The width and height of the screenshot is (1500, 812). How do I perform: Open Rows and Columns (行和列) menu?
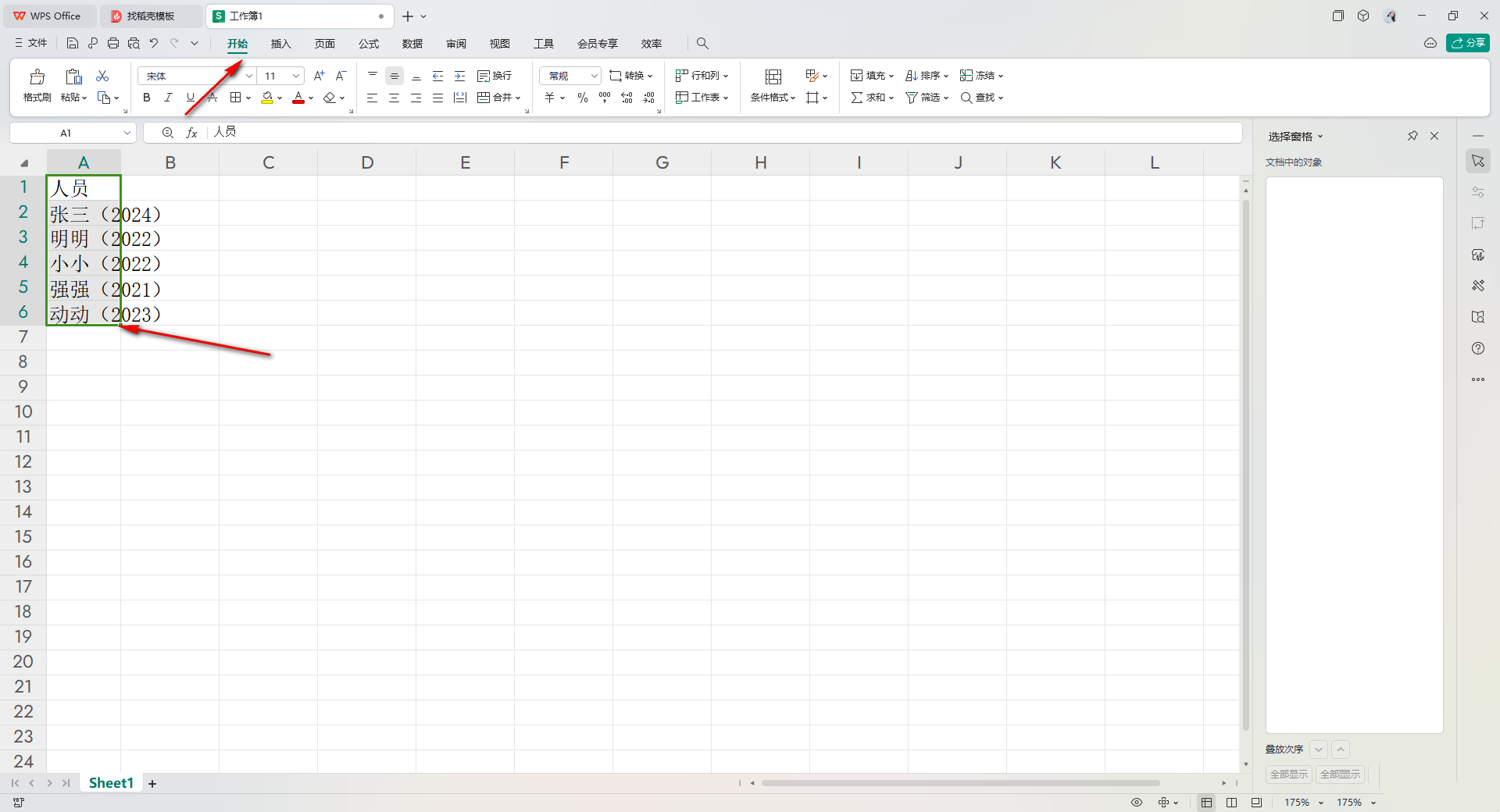pyautogui.click(x=702, y=76)
